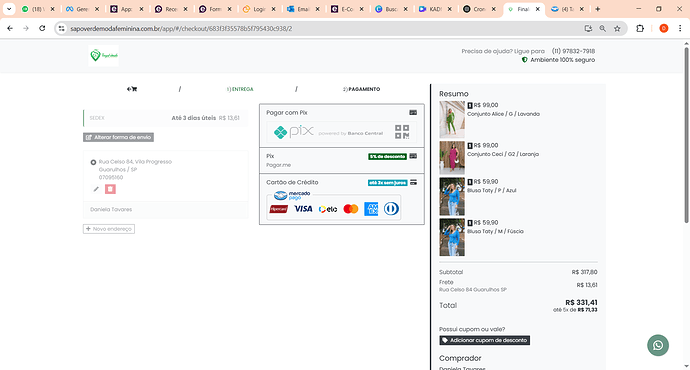This screenshot has height=370, width=690.
Task: Choose the Pix Pagar.me payment option
Action: tap(341, 161)
